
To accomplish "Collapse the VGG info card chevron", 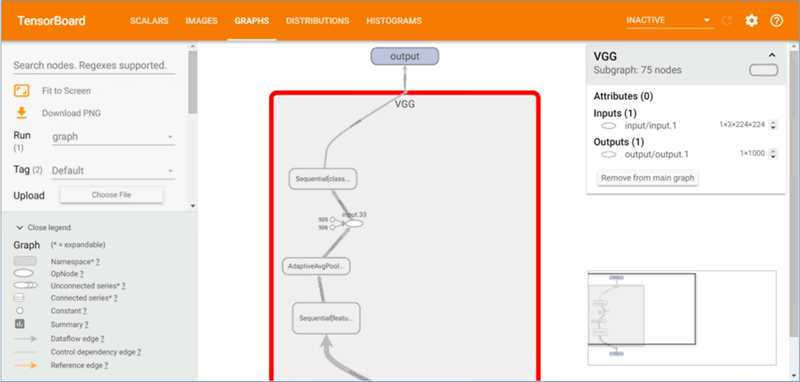I will [x=772, y=55].
